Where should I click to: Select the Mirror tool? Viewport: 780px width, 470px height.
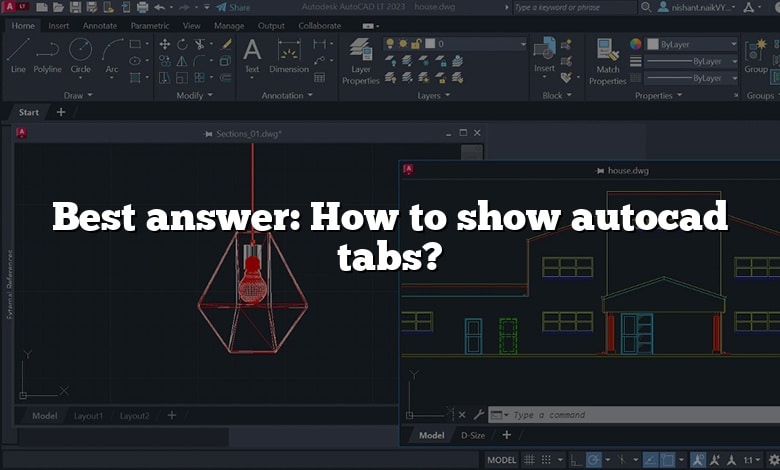(182, 61)
